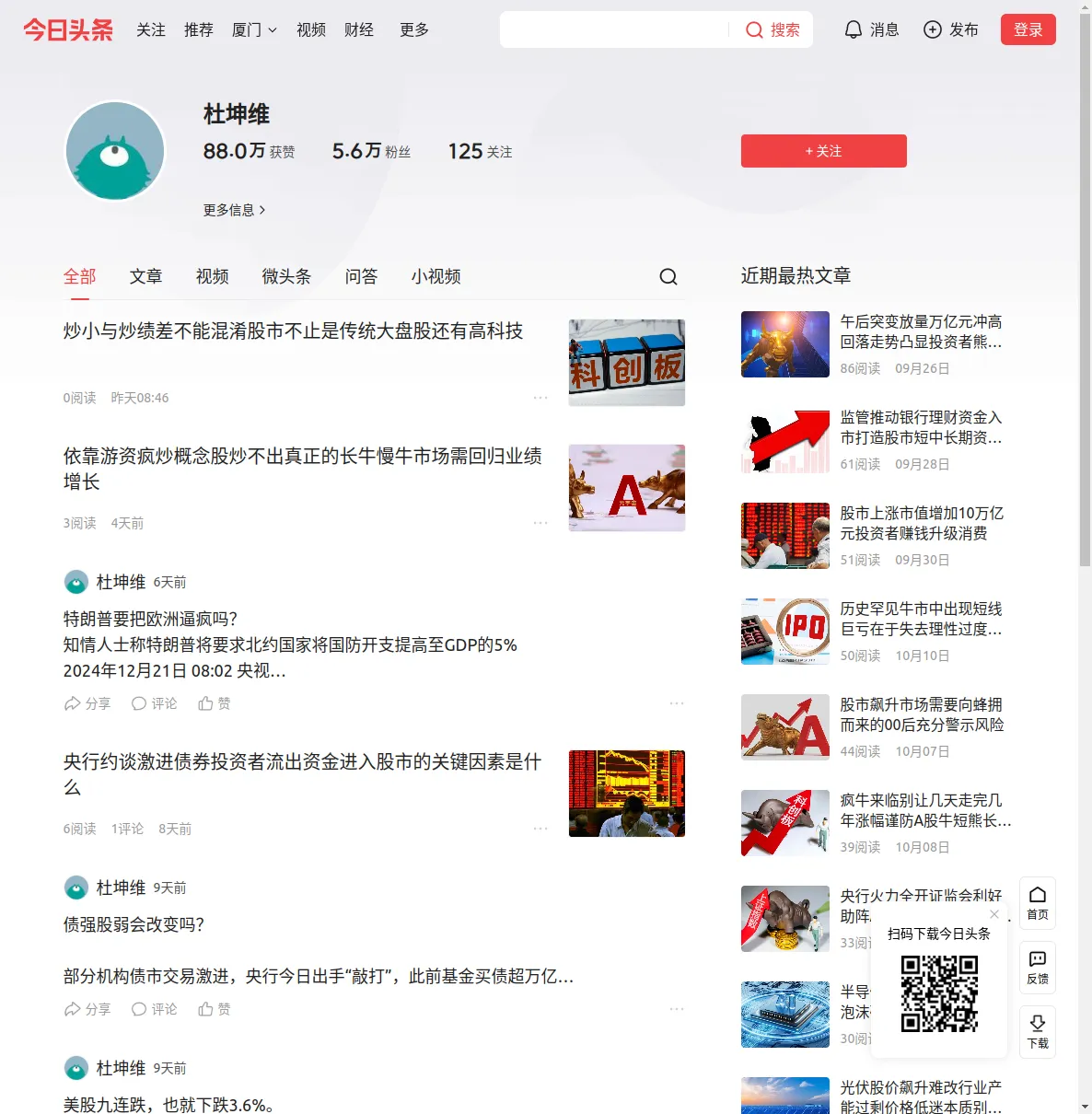
Task: Open more options for 特朗普要把欧洲逼疯吗 post
Action: coord(677,703)
